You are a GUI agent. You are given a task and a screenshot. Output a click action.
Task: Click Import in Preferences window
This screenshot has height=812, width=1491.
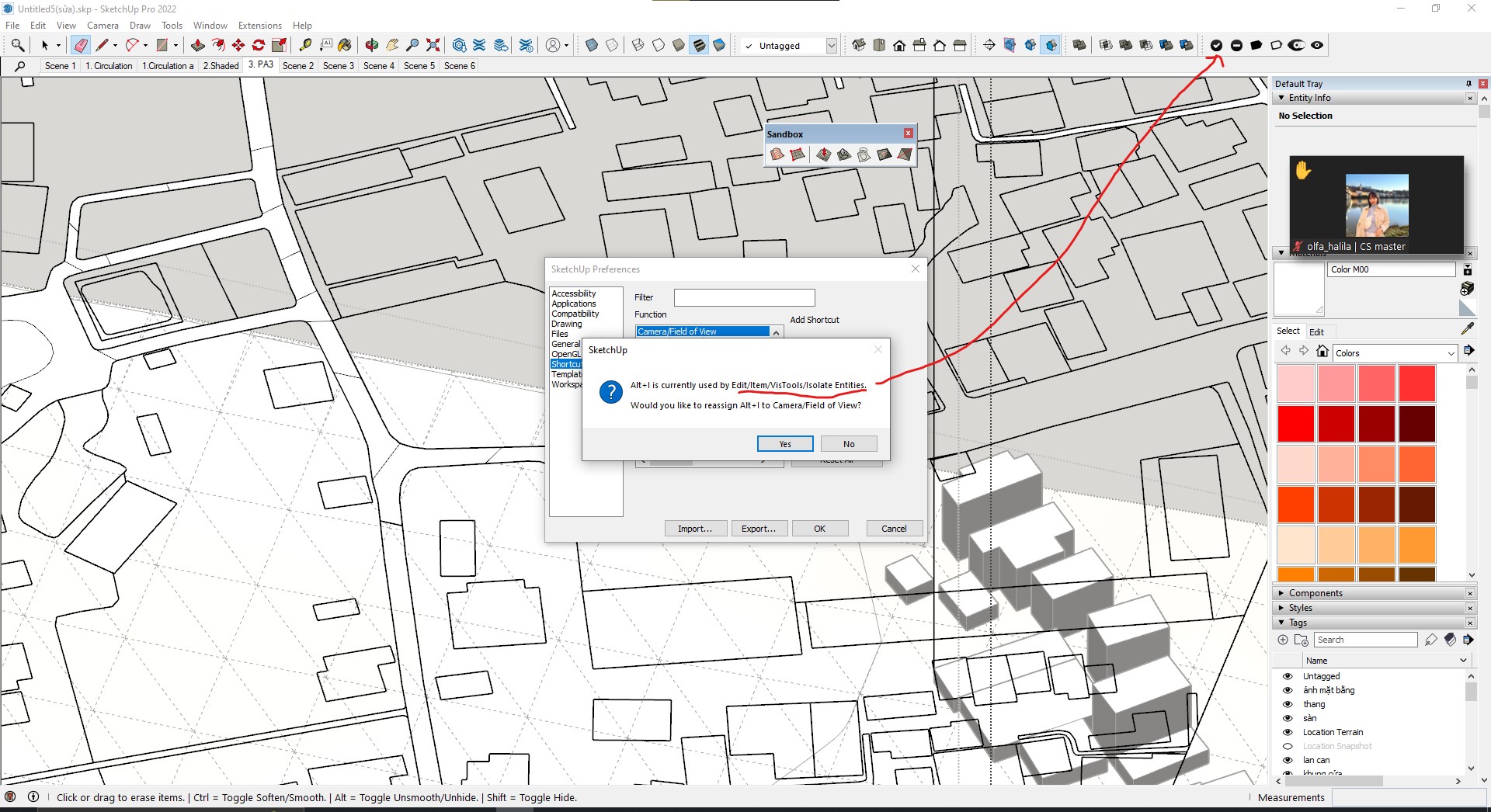click(x=695, y=529)
